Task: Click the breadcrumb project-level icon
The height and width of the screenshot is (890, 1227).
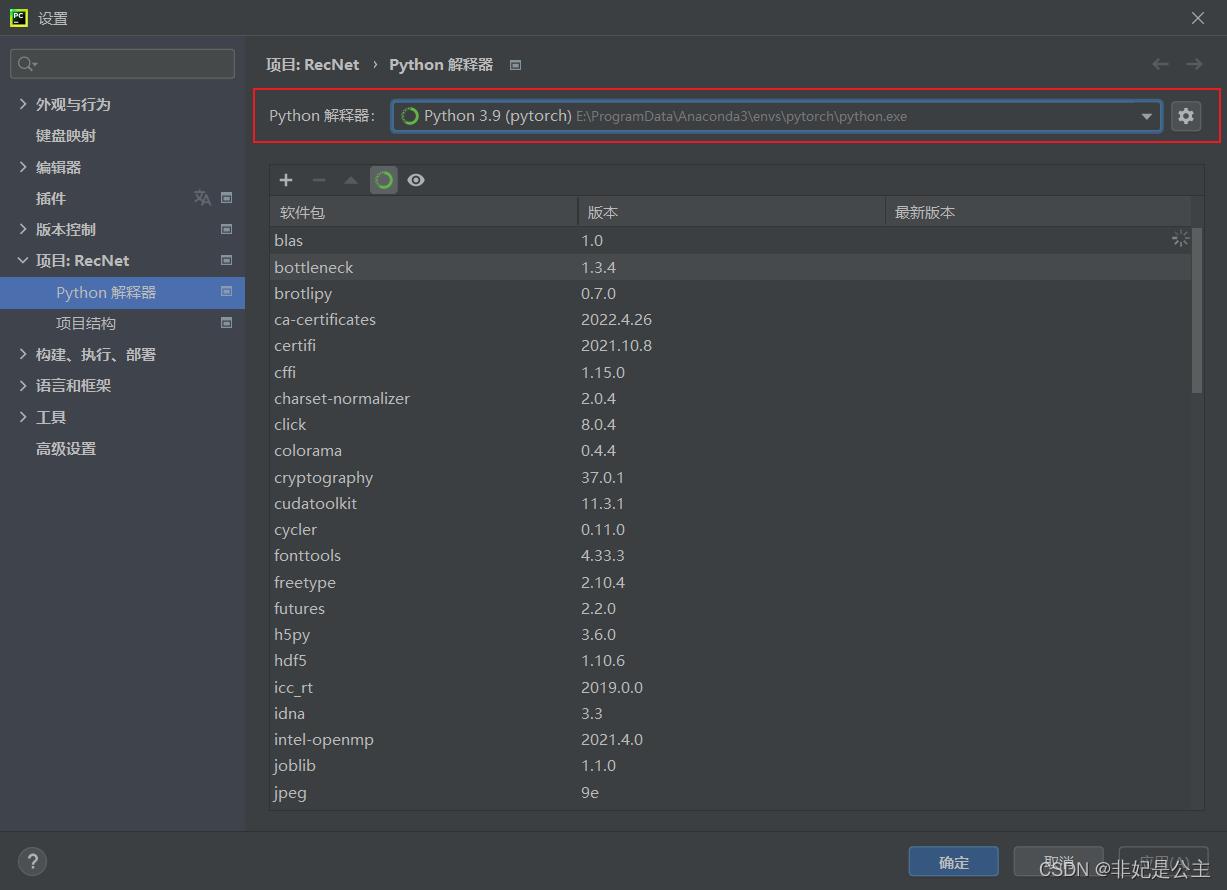Action: click(x=515, y=65)
